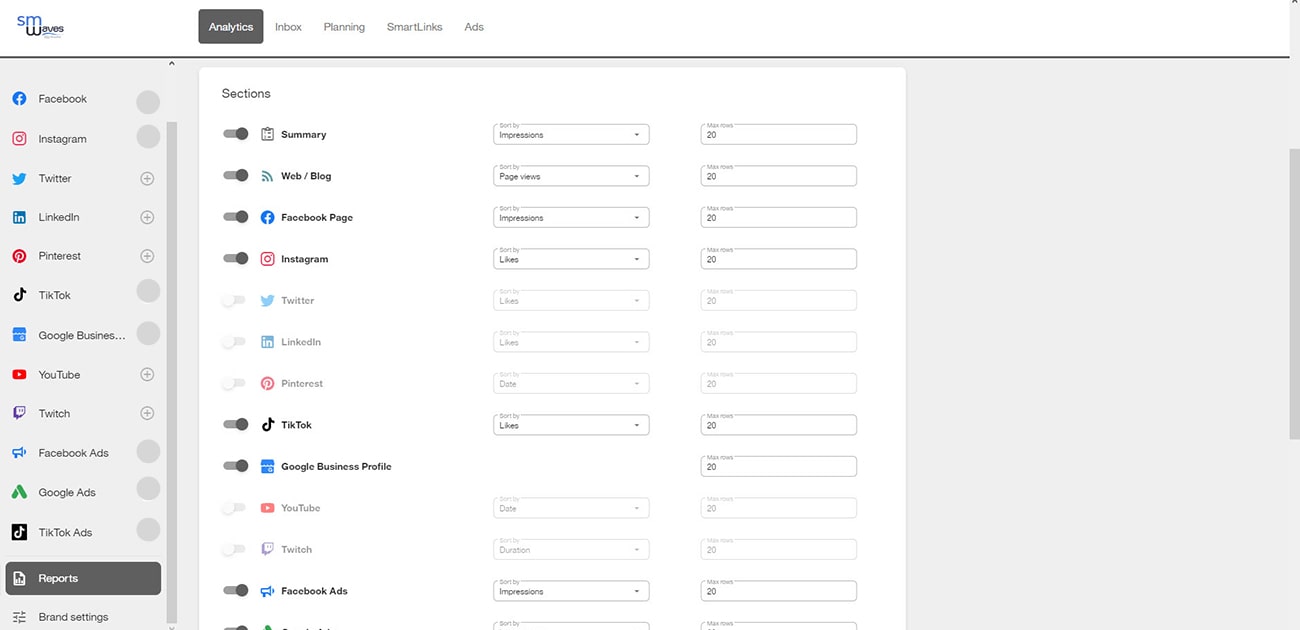
Task: Click the Twitch icon in sidebar
Action: coord(19,413)
